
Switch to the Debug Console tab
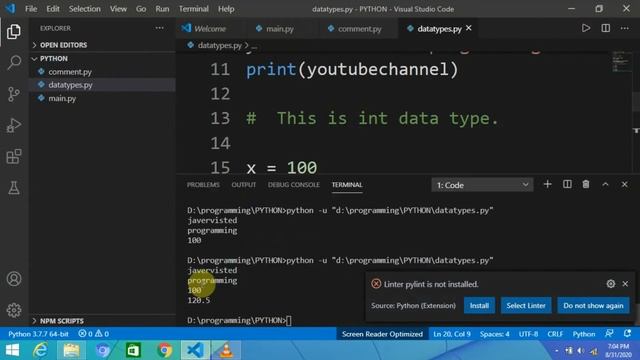(293, 184)
